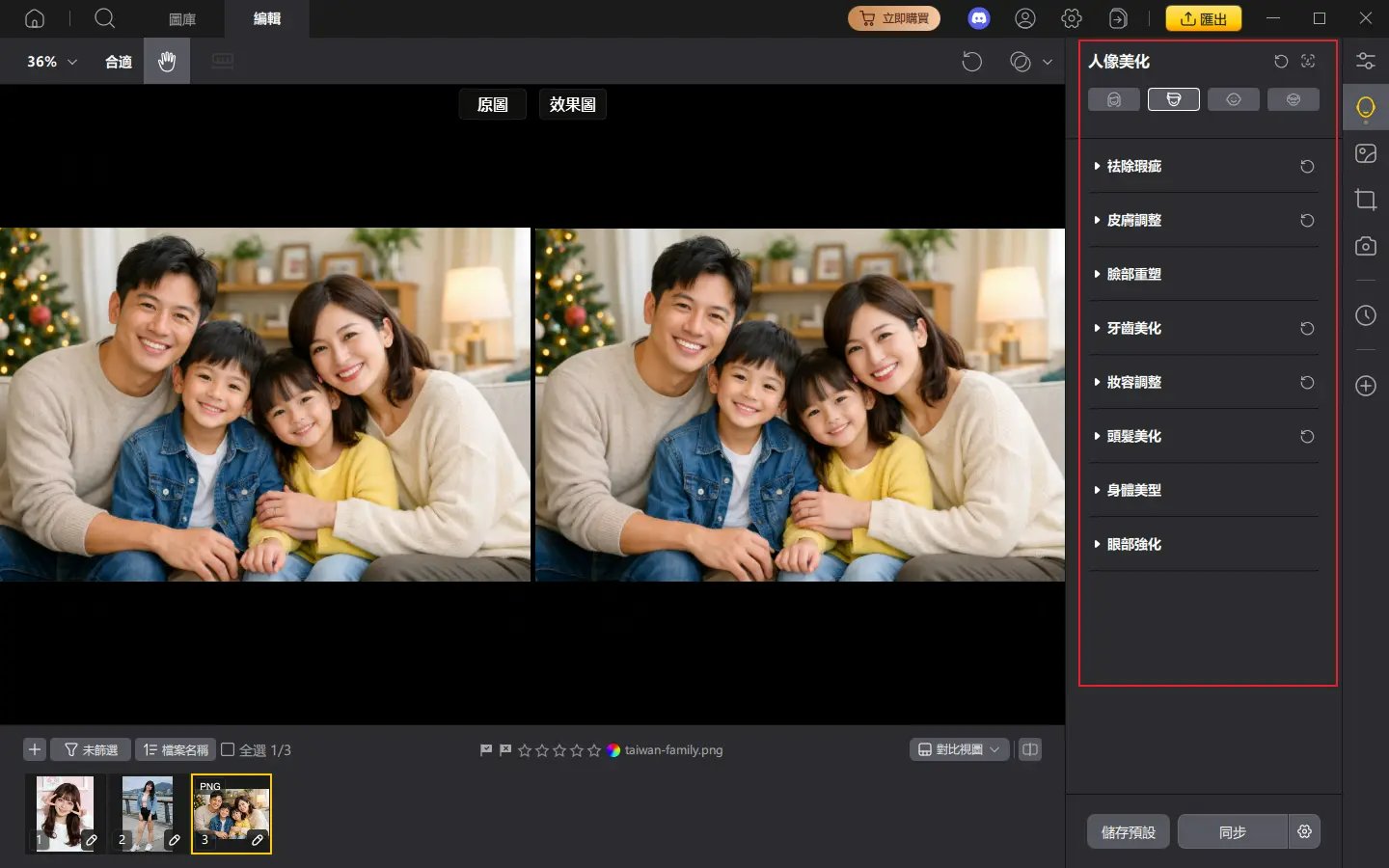Image resolution: width=1389 pixels, height=868 pixels.
Task: Reset all 人像美化 adjustments with the revert icon
Action: click(1281, 61)
